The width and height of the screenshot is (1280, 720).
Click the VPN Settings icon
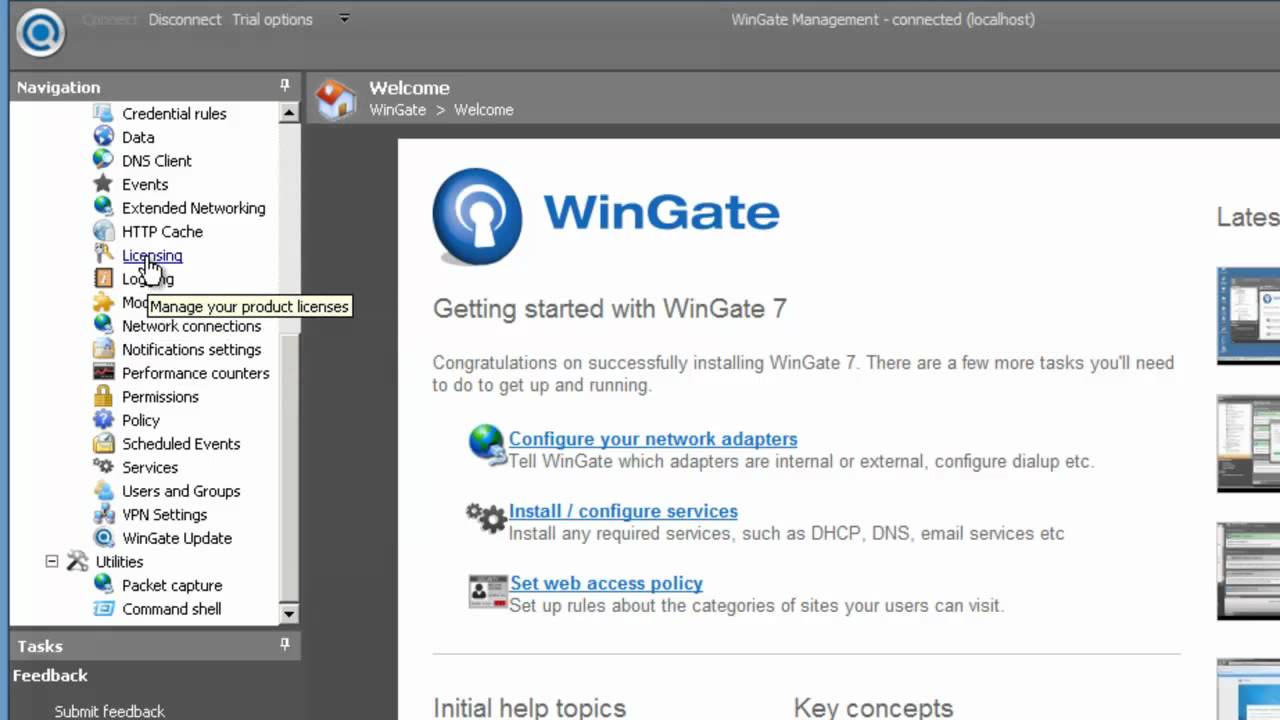coord(103,514)
